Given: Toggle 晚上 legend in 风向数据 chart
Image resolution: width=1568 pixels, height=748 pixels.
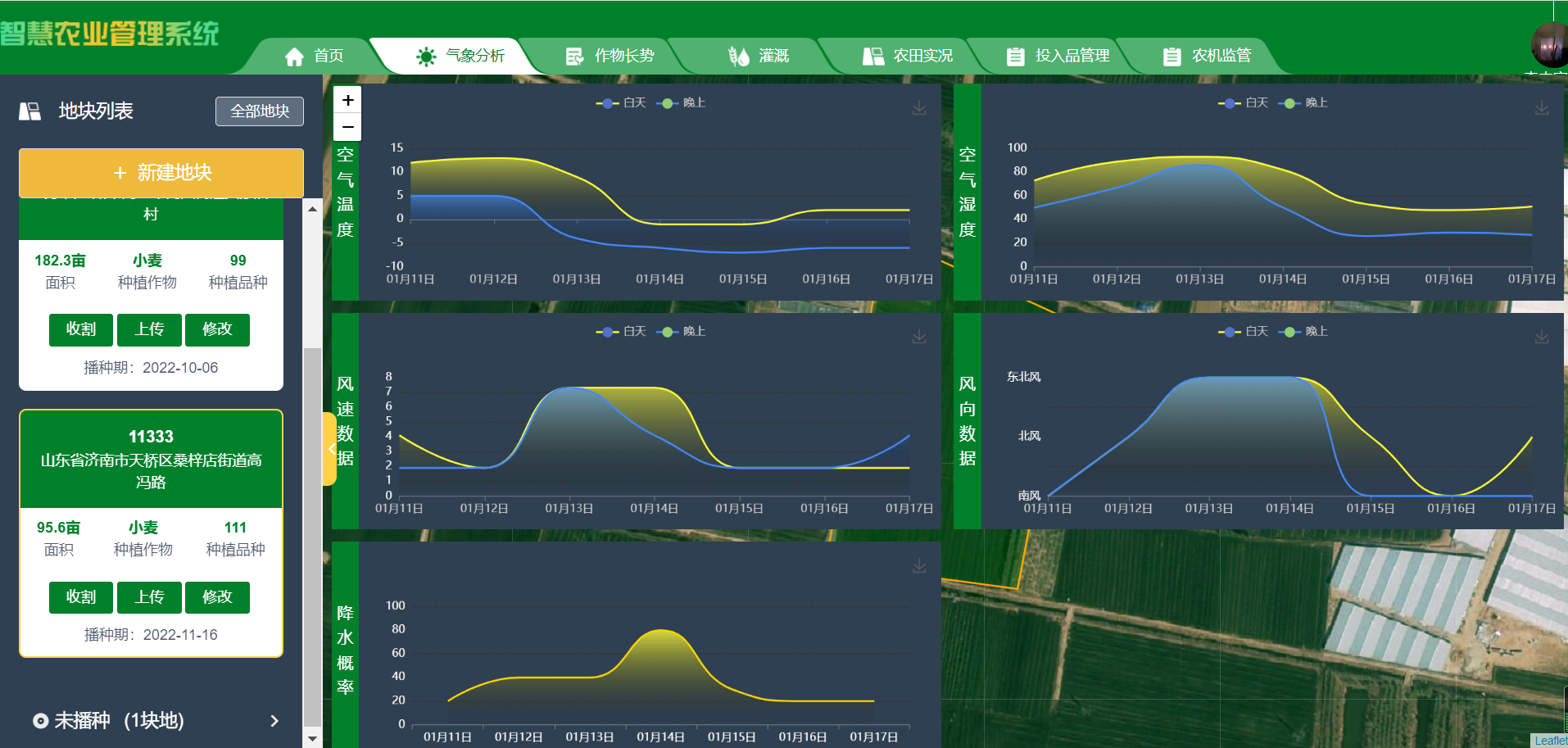Looking at the screenshot, I should point(1304,332).
